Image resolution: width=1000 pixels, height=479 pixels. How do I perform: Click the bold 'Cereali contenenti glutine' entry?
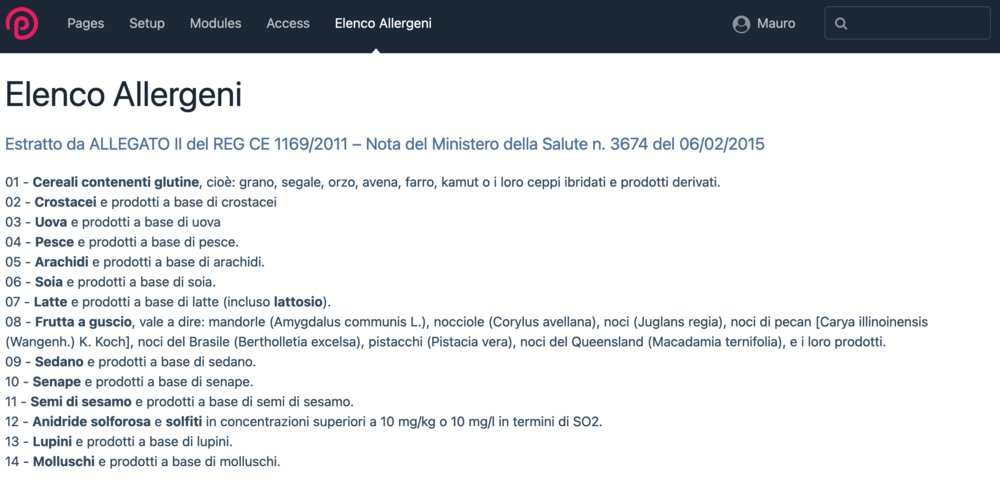click(x=116, y=182)
